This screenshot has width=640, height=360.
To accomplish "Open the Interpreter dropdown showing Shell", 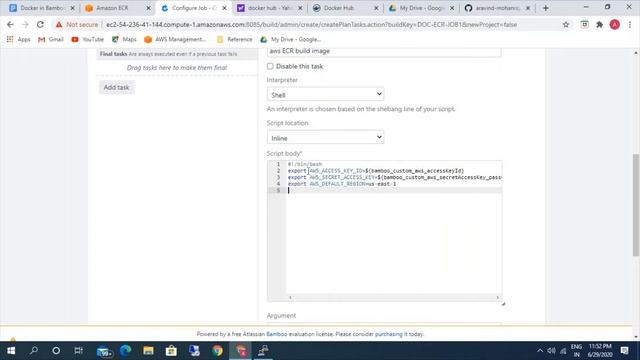I will (x=325, y=94).
